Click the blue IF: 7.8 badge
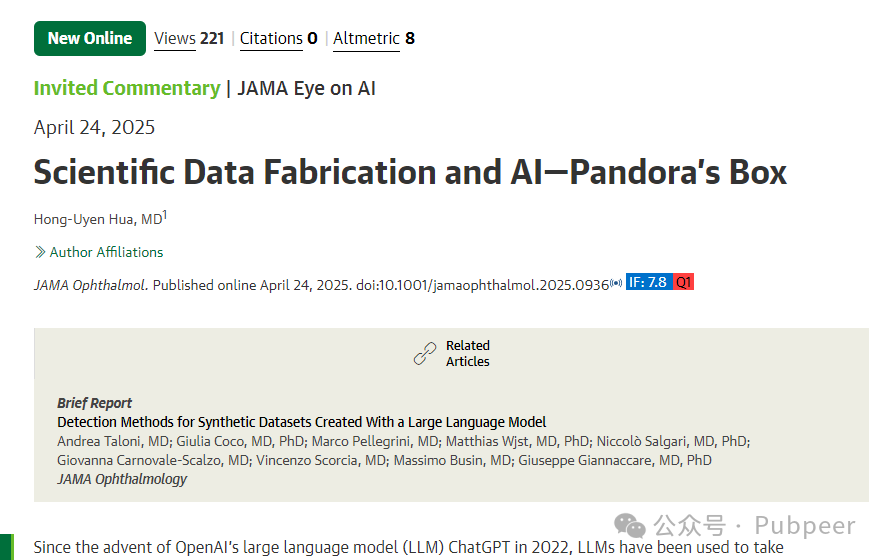Screen dimensions: 881x560 [x=649, y=282]
